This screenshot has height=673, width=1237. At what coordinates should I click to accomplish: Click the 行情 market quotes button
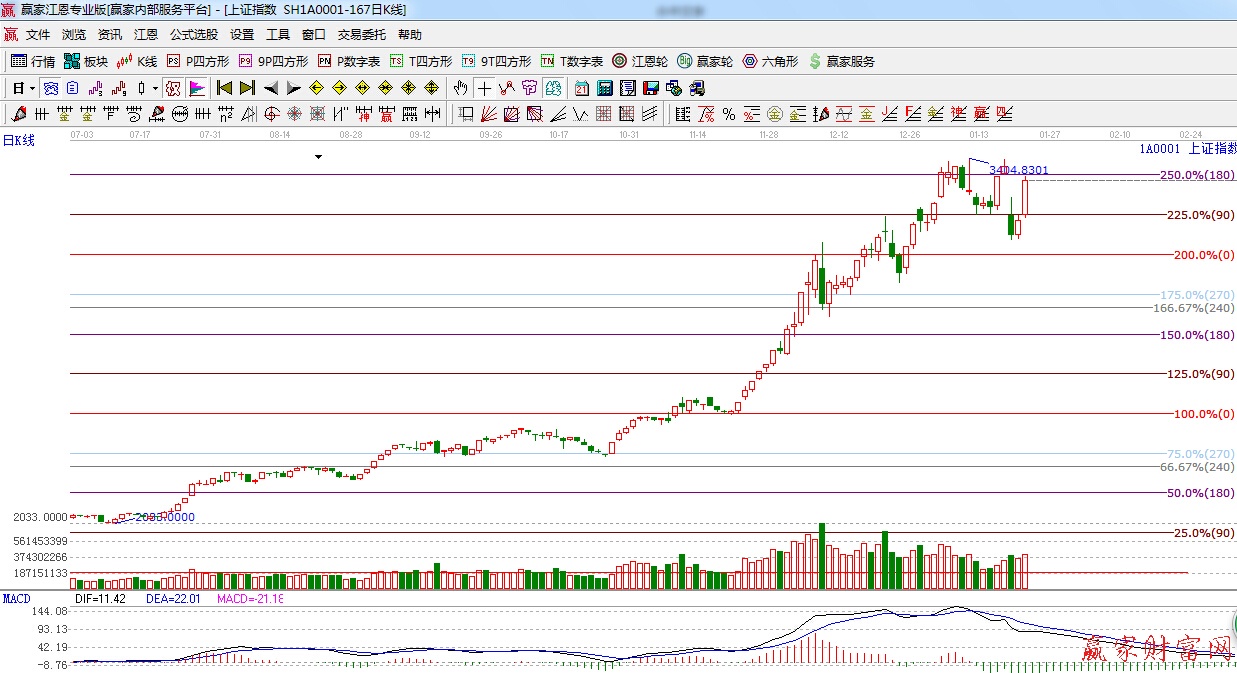(x=33, y=61)
